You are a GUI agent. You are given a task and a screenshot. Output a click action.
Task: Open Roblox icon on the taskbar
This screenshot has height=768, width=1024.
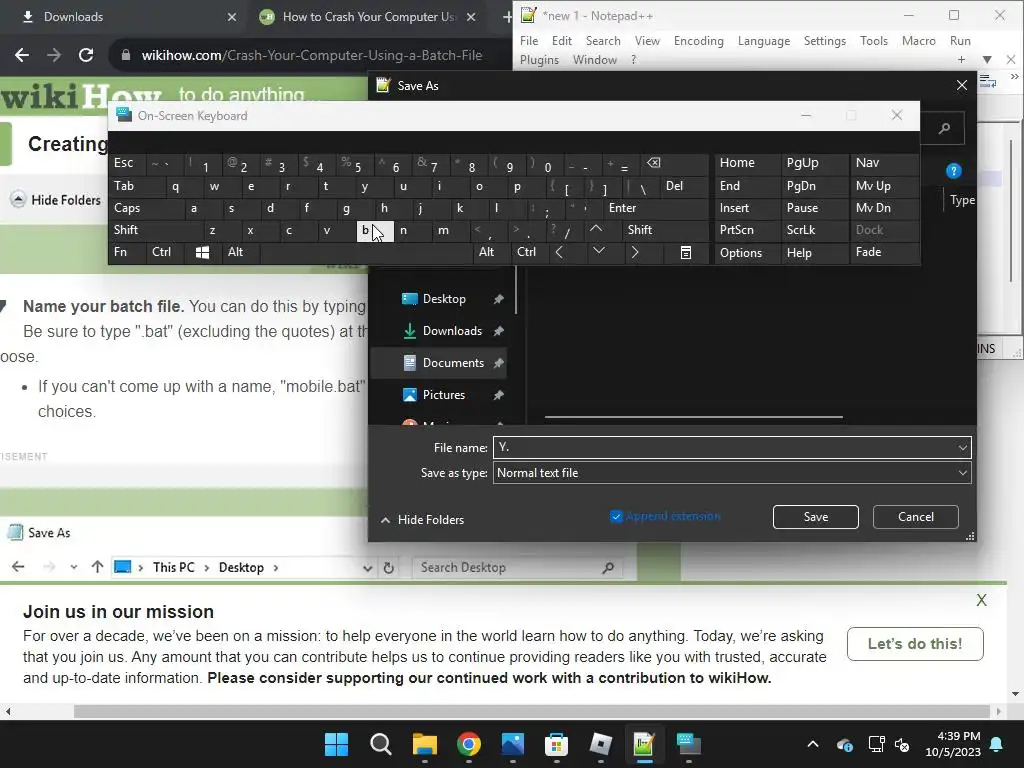click(x=600, y=744)
